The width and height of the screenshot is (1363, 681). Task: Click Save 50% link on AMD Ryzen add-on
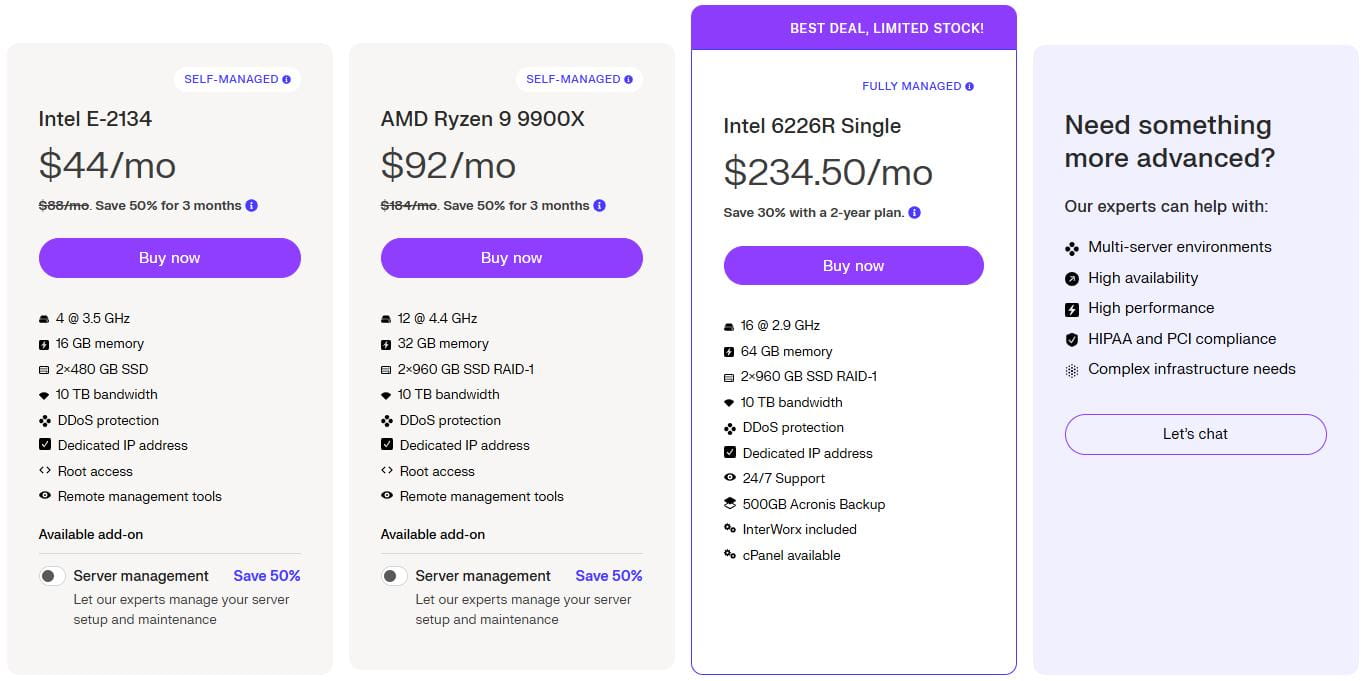(609, 576)
